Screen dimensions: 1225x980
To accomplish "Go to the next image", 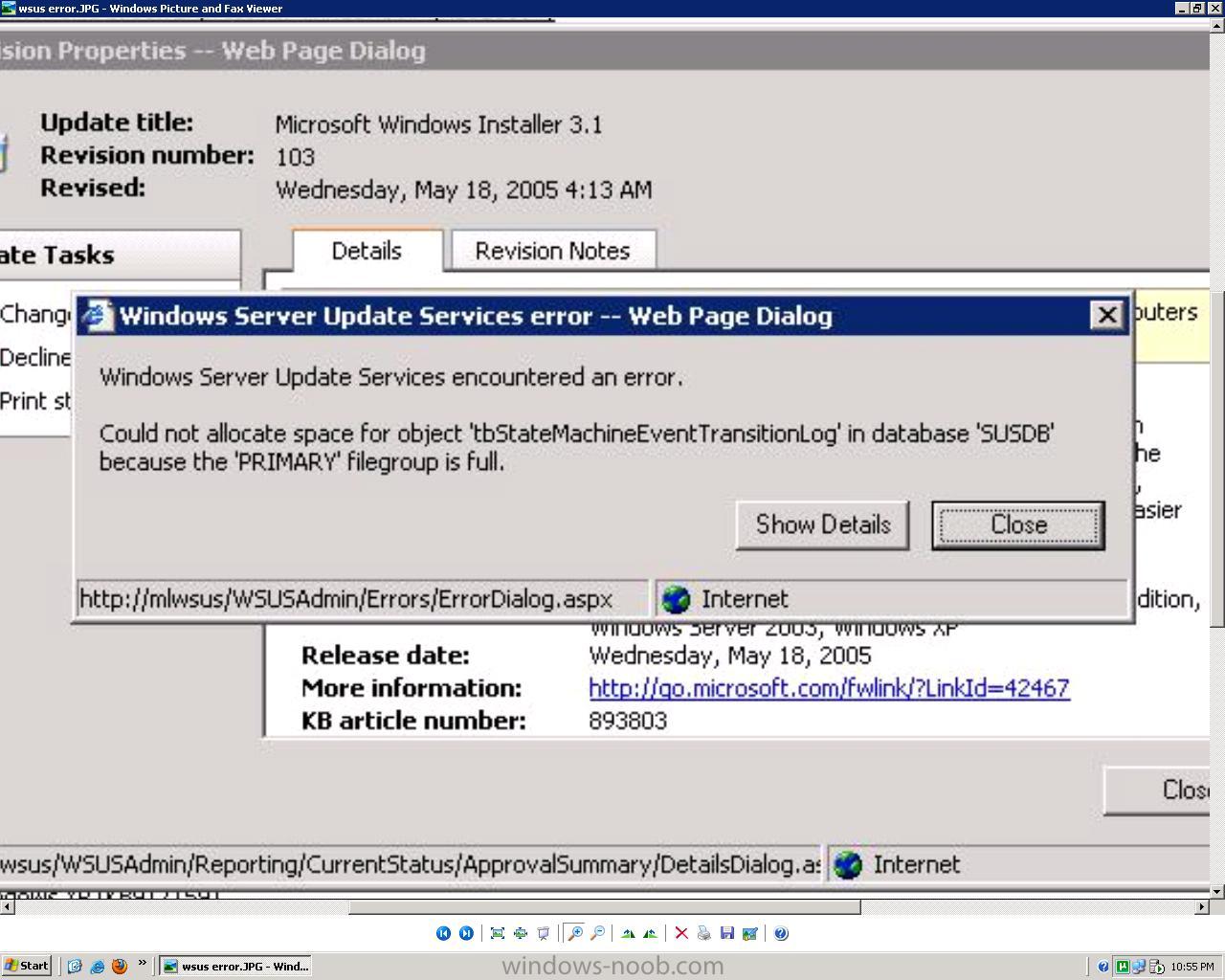I will (466, 933).
